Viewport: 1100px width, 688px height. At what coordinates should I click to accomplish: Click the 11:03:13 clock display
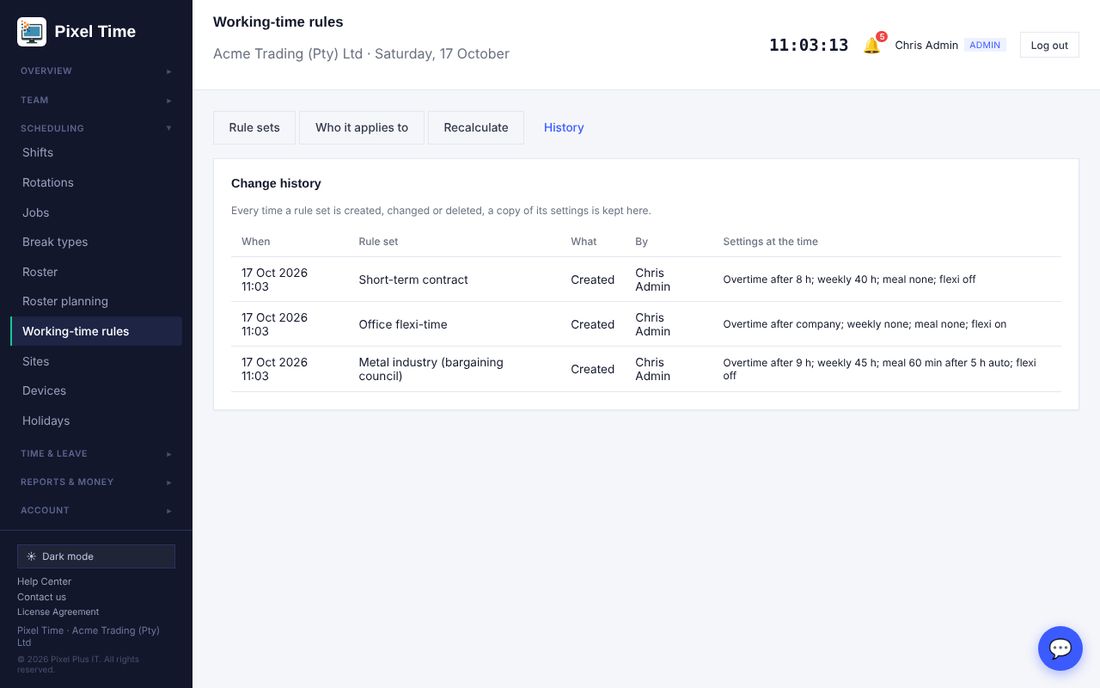click(x=808, y=46)
